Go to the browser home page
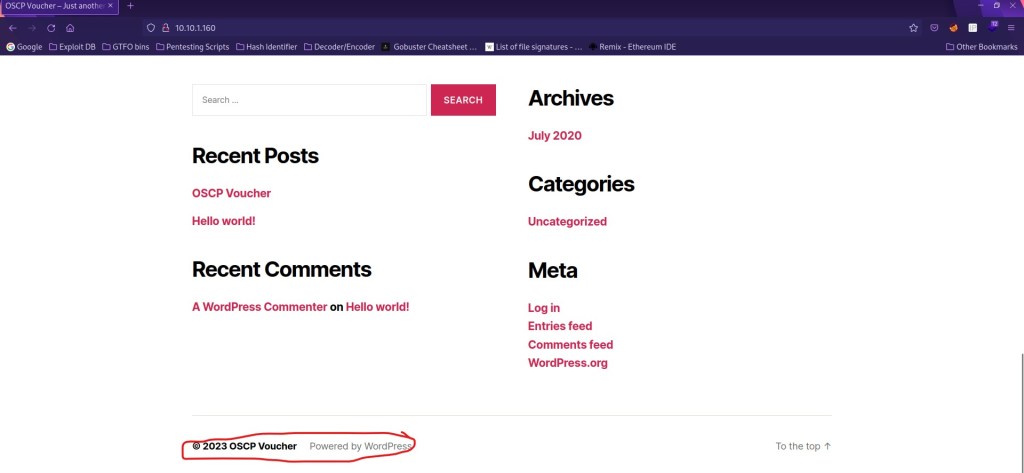This screenshot has height=473, width=1024. 70,28
